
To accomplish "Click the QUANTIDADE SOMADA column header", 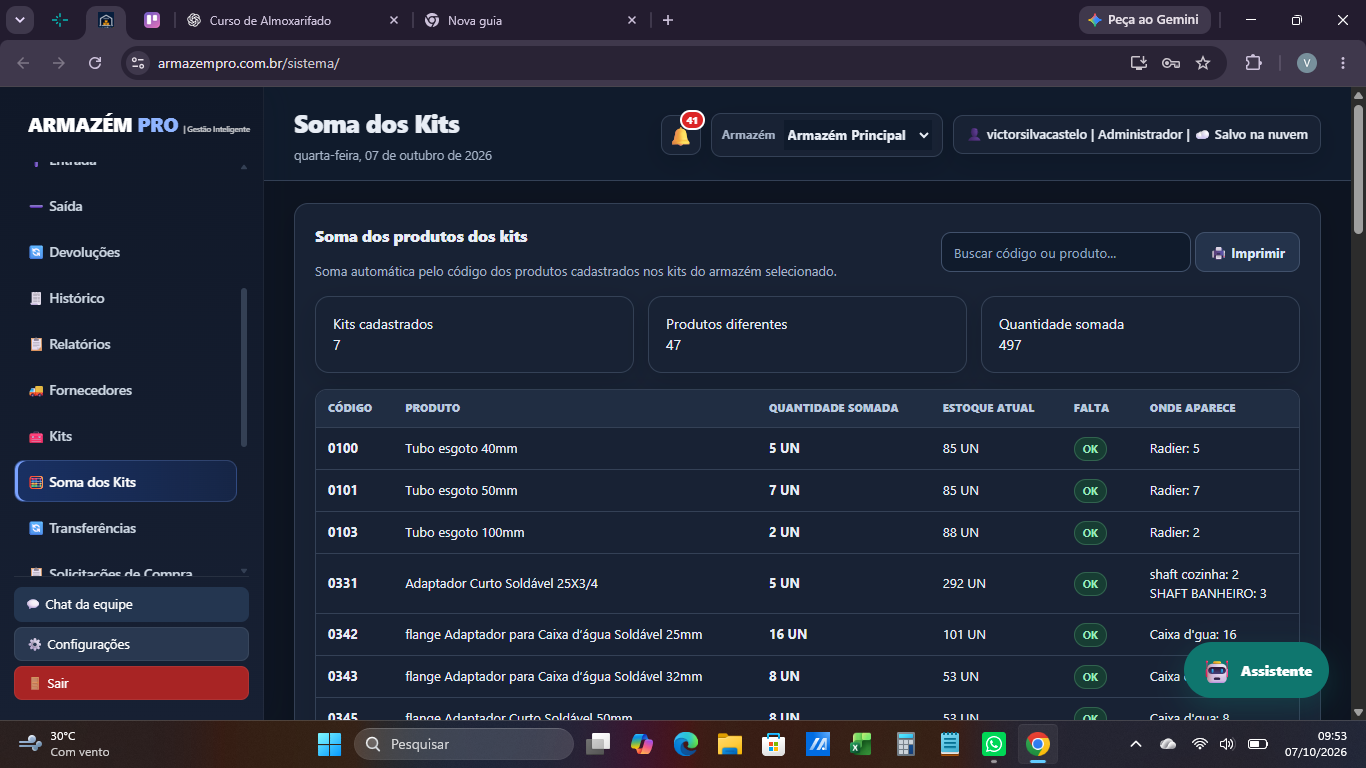I will 833,408.
